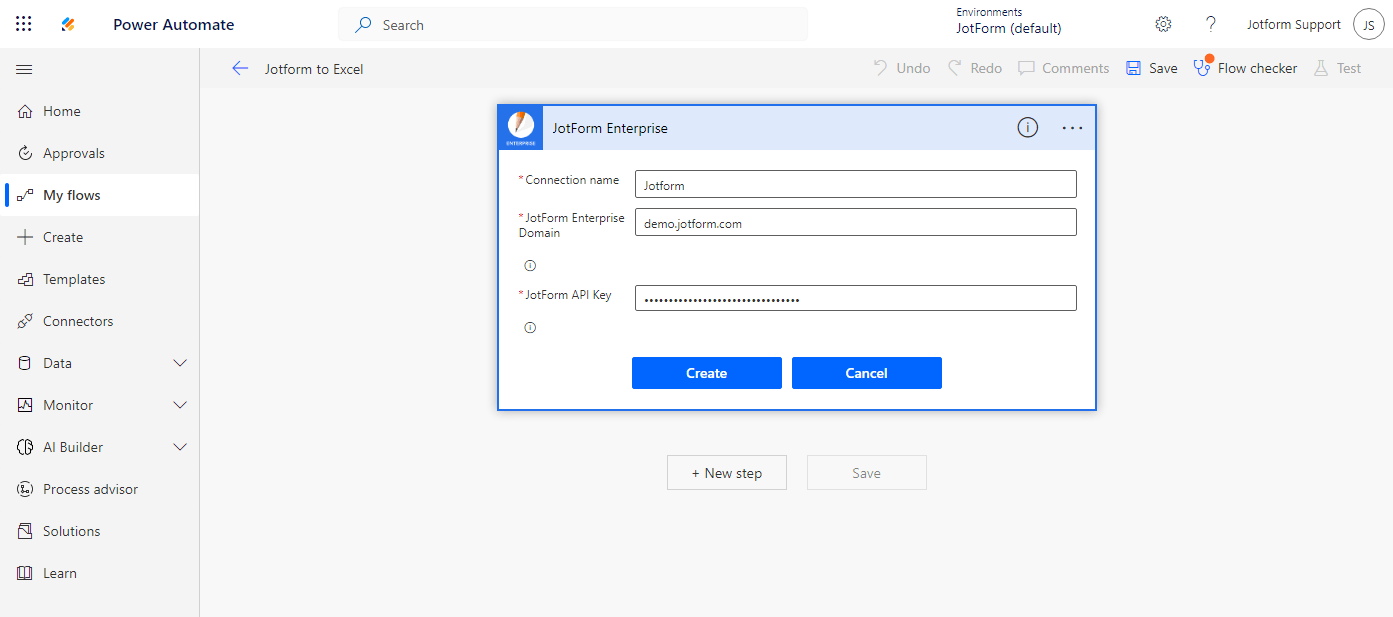Screen dimensions: 1393x617
Task: Click the Save toolbar button
Action: click(x=1152, y=68)
